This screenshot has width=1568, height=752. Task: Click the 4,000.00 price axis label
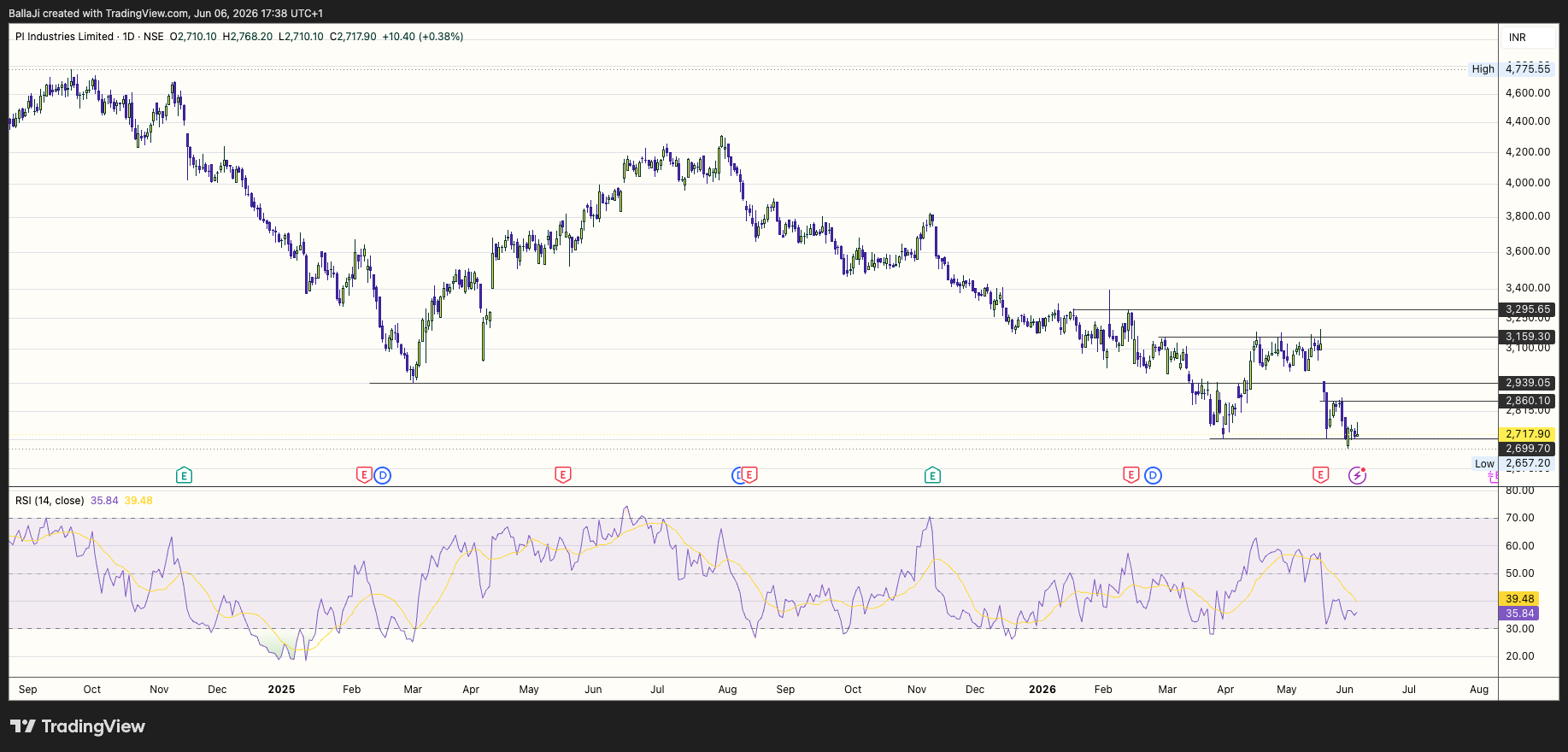click(x=1528, y=183)
